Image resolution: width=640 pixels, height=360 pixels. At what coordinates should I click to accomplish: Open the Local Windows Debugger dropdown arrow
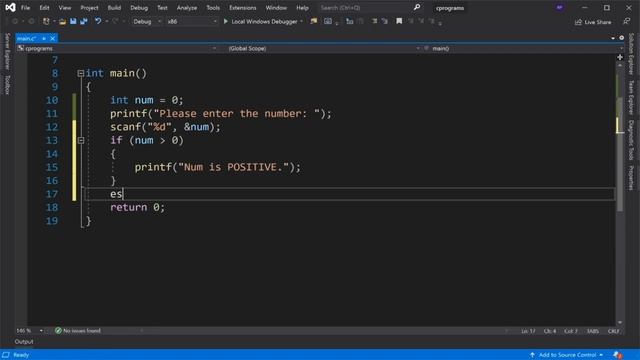302,22
